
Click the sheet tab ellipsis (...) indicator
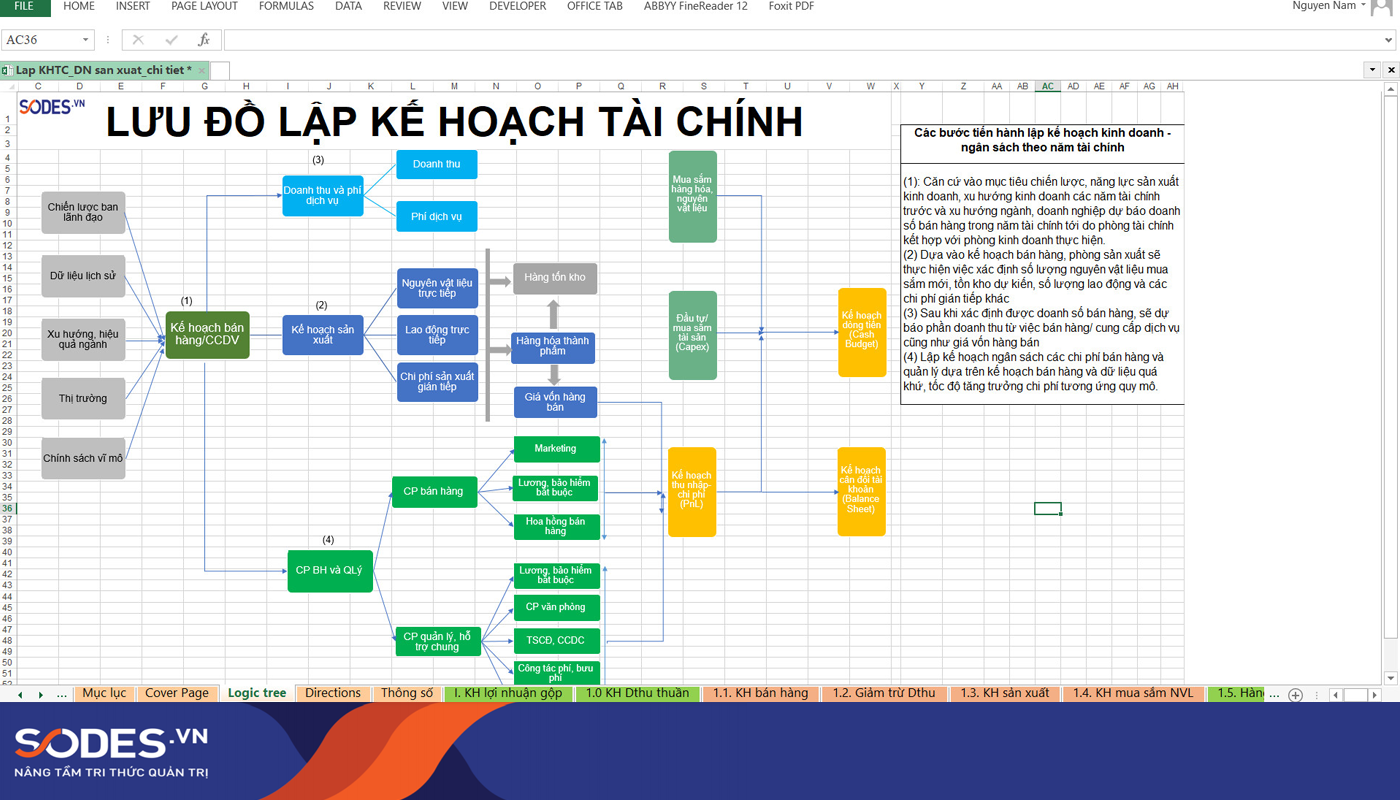click(x=62, y=693)
